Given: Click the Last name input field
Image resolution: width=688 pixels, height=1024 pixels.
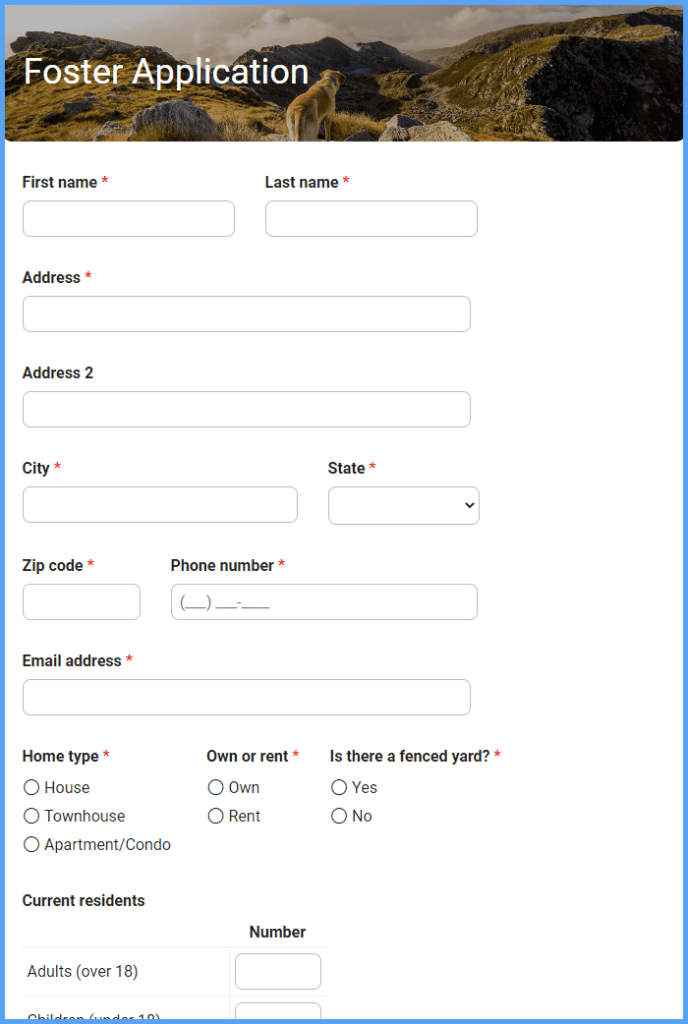Looking at the screenshot, I should tap(370, 218).
